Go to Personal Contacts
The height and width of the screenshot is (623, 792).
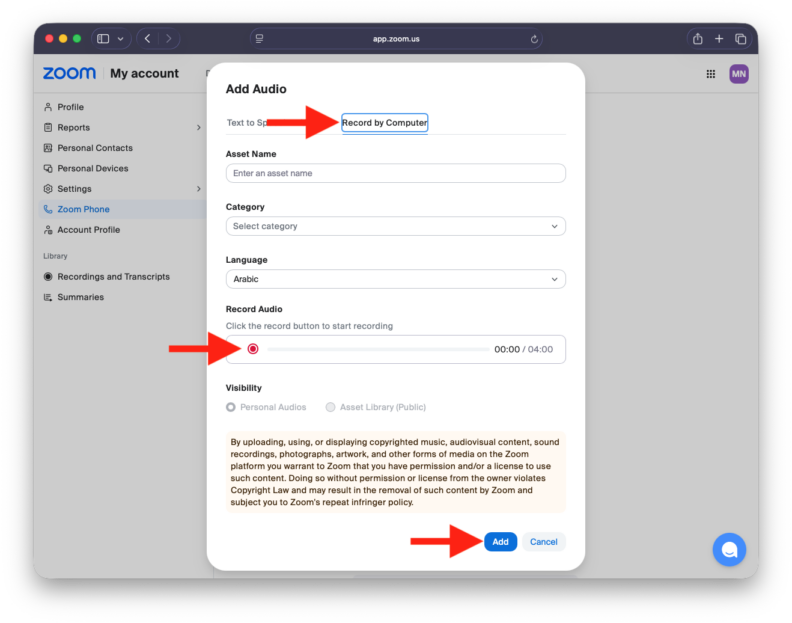[95, 148]
